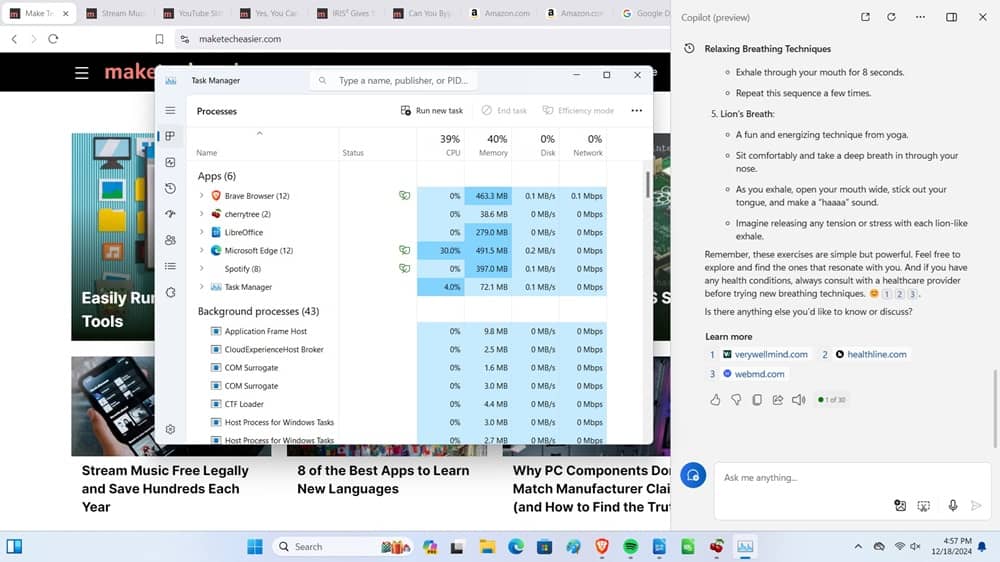Open the Users page in Task Manager sidebar
Viewport: 1000px width, 562px height.
click(170, 240)
